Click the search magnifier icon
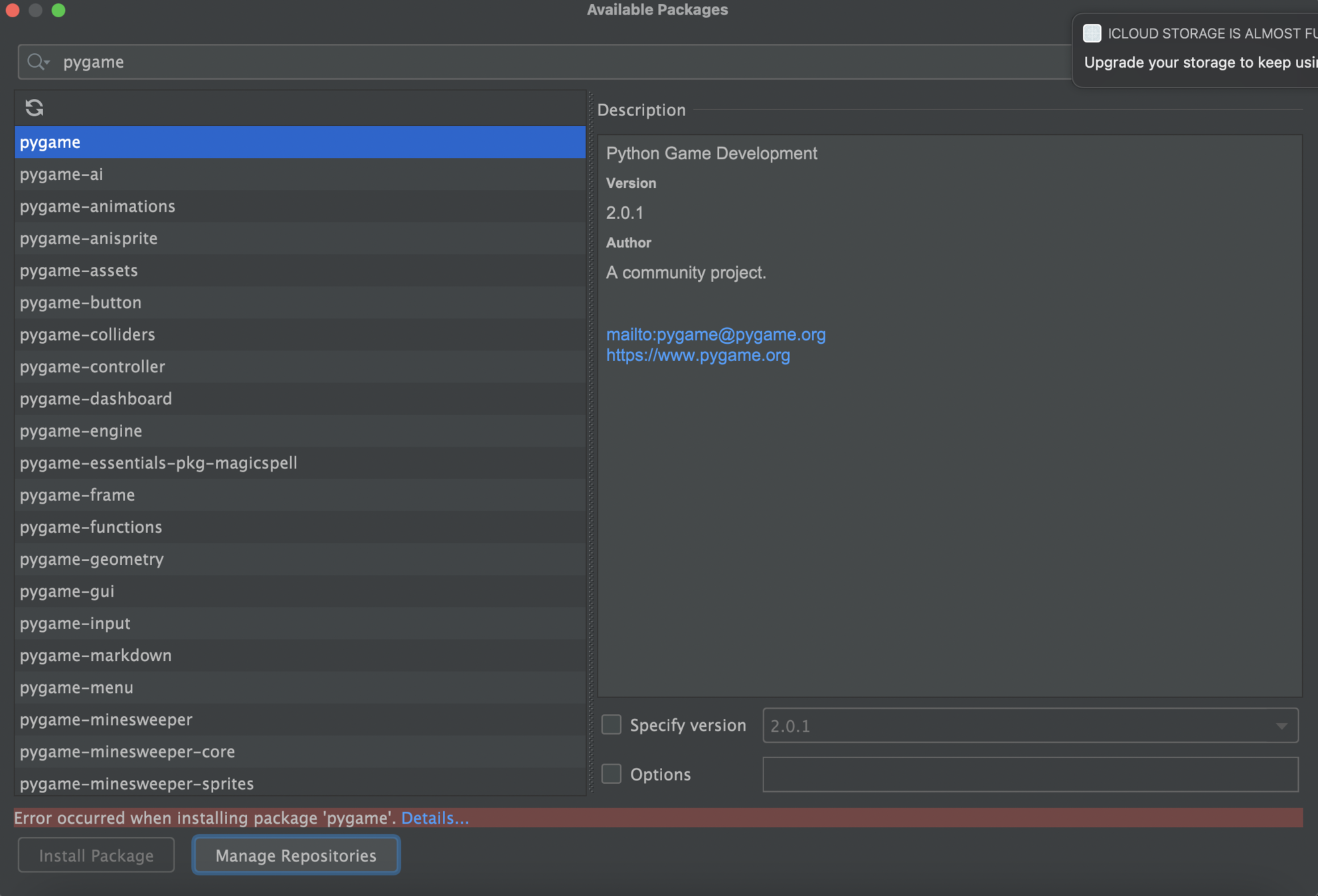The width and height of the screenshot is (1318, 896). pyautogui.click(x=37, y=62)
